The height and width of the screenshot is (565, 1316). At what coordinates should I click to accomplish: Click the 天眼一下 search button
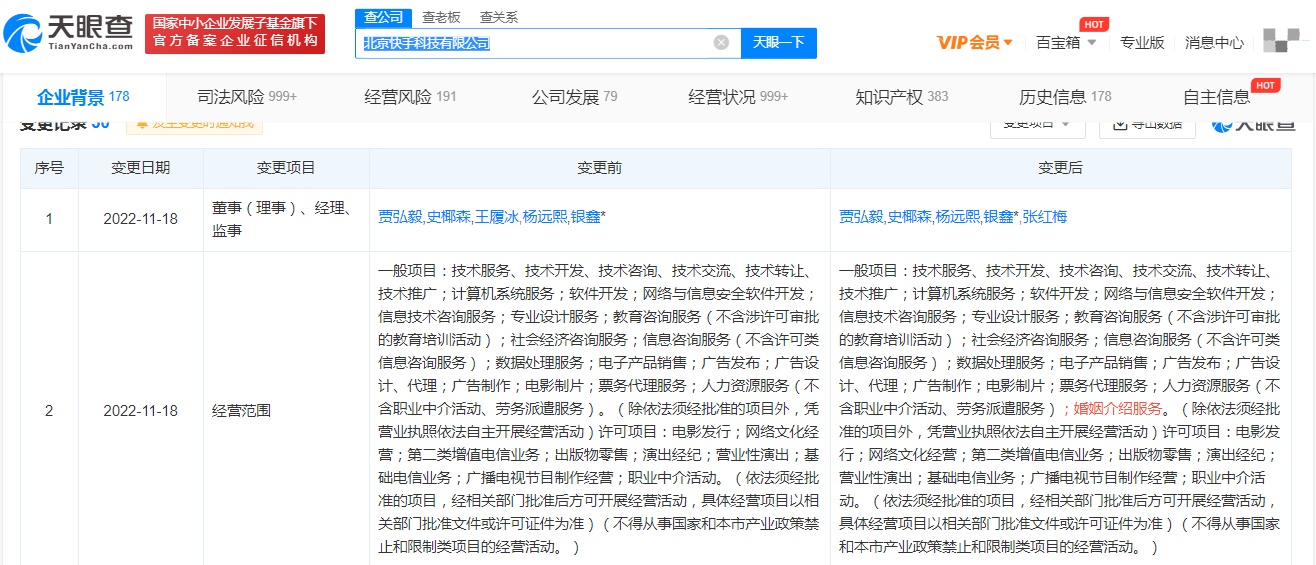point(778,43)
